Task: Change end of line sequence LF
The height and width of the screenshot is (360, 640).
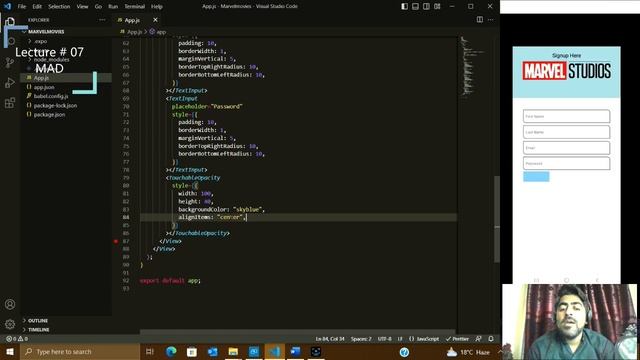Action: click(400, 339)
